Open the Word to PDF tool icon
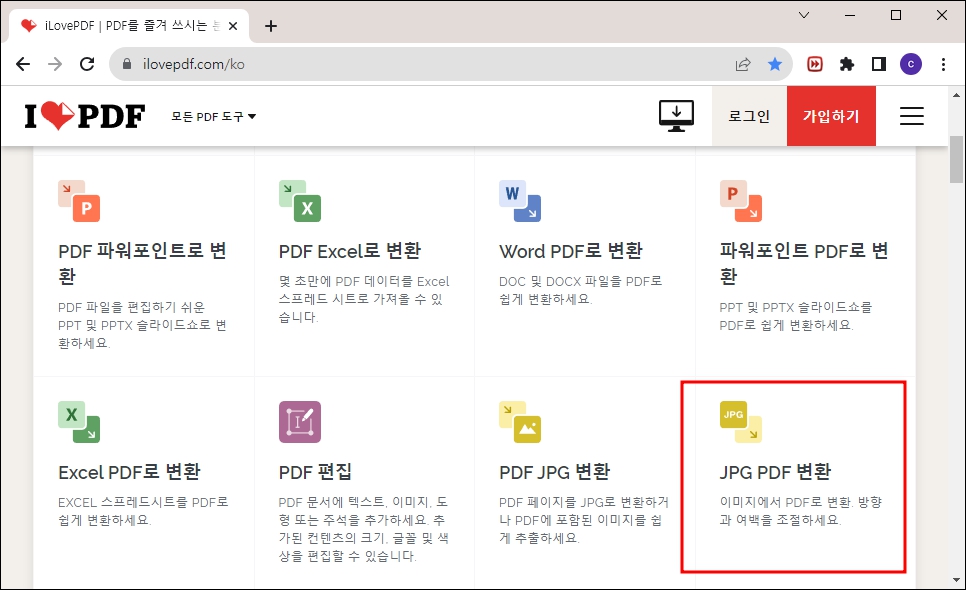This screenshot has height=590, width=966. tap(520, 201)
